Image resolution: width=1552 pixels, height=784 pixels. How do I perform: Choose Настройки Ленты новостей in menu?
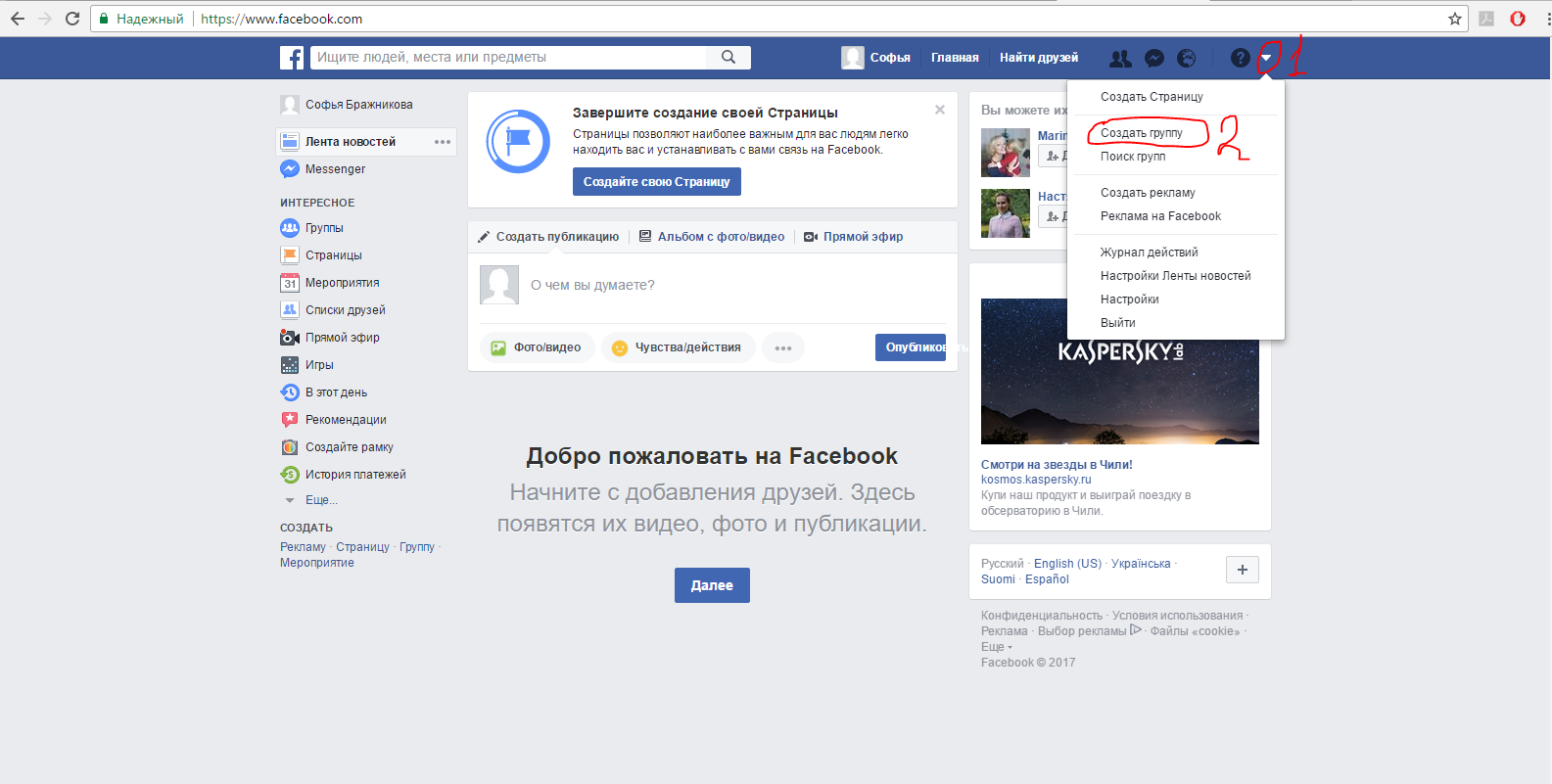pos(1175,276)
